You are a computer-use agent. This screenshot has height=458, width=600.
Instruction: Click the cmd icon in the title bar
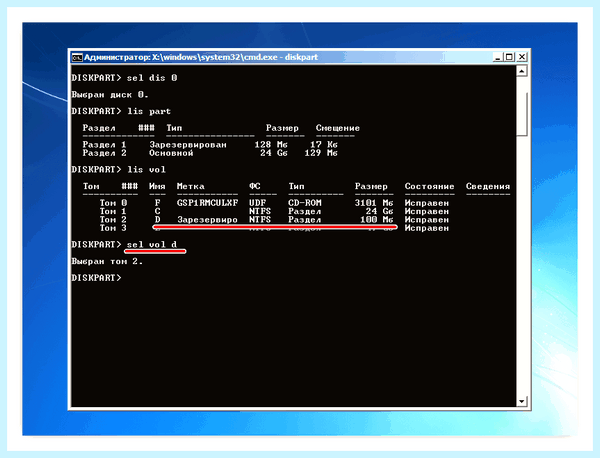click(77, 57)
